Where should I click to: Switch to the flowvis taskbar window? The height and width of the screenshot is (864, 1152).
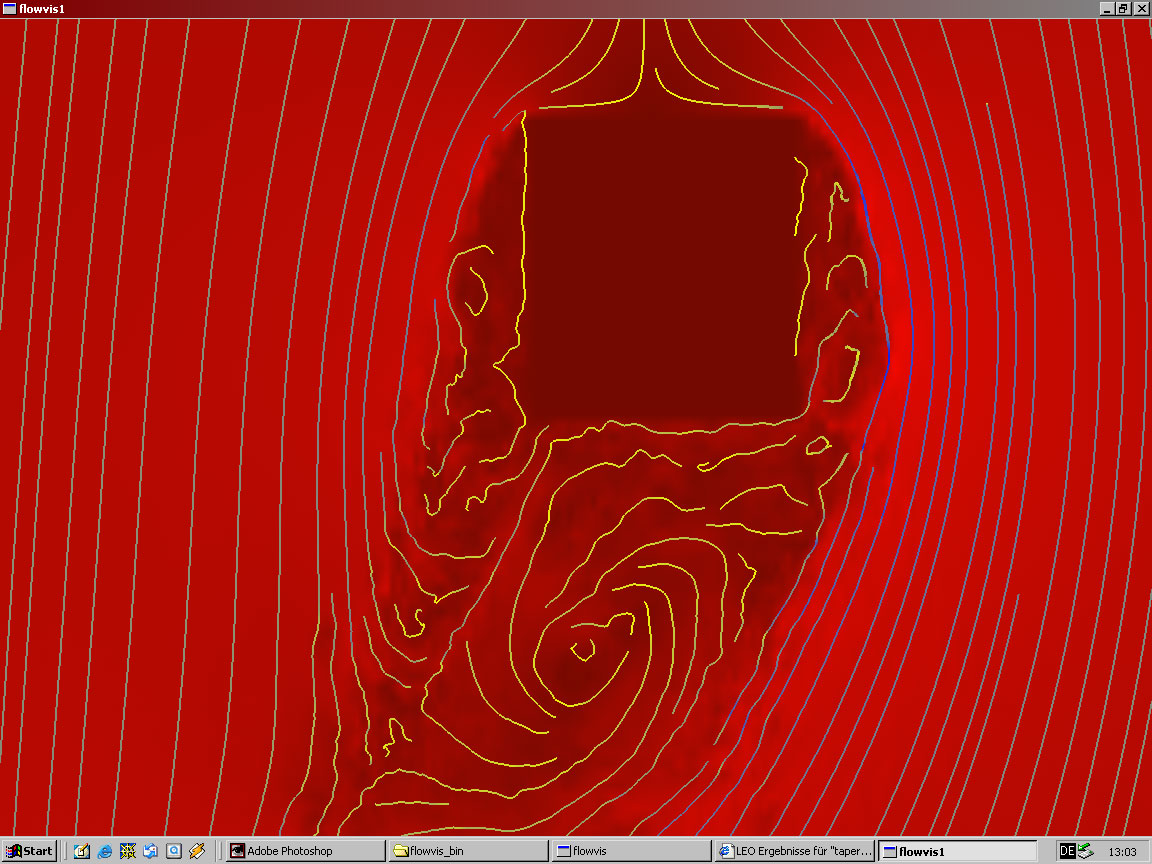[x=632, y=851]
